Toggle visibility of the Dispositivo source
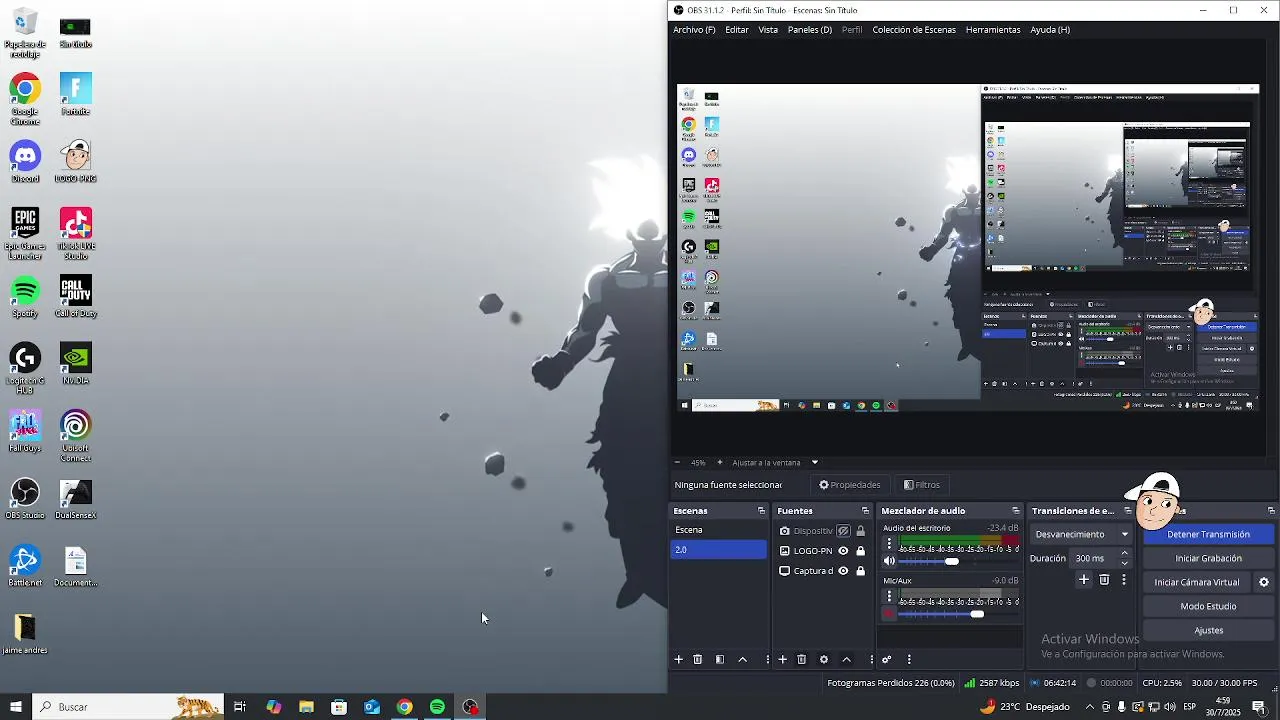Image resolution: width=1280 pixels, height=720 pixels. [x=843, y=531]
